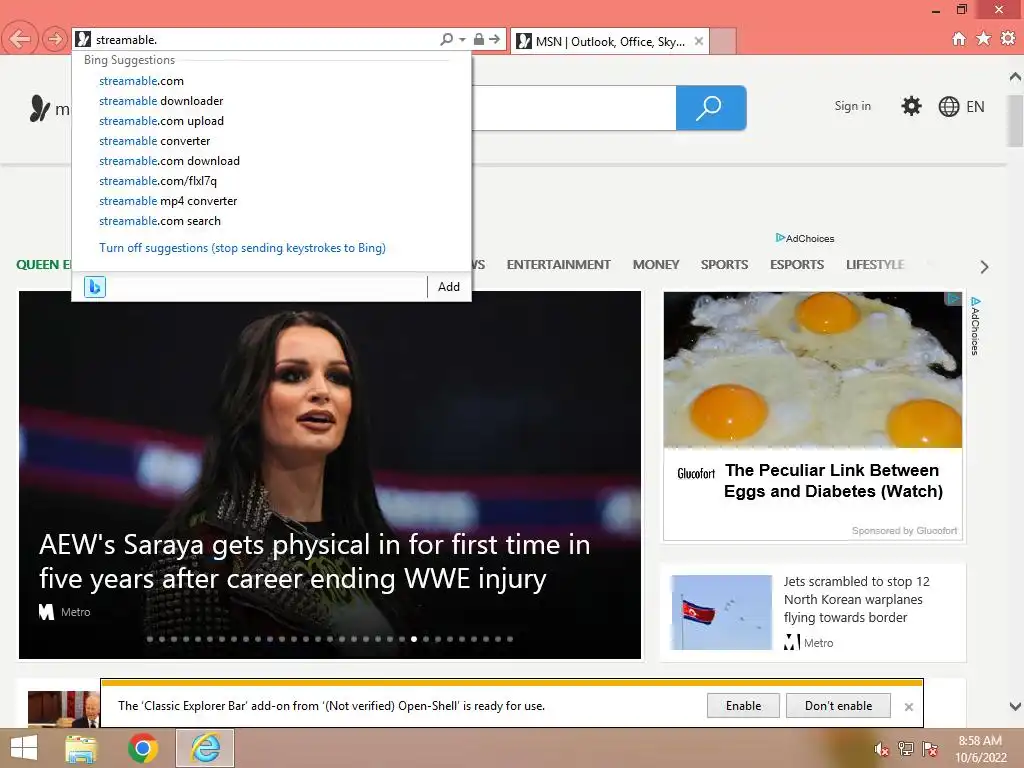Viewport: 1024px width, 768px height.
Task: Expand more categories with right chevron
Action: coord(984,267)
